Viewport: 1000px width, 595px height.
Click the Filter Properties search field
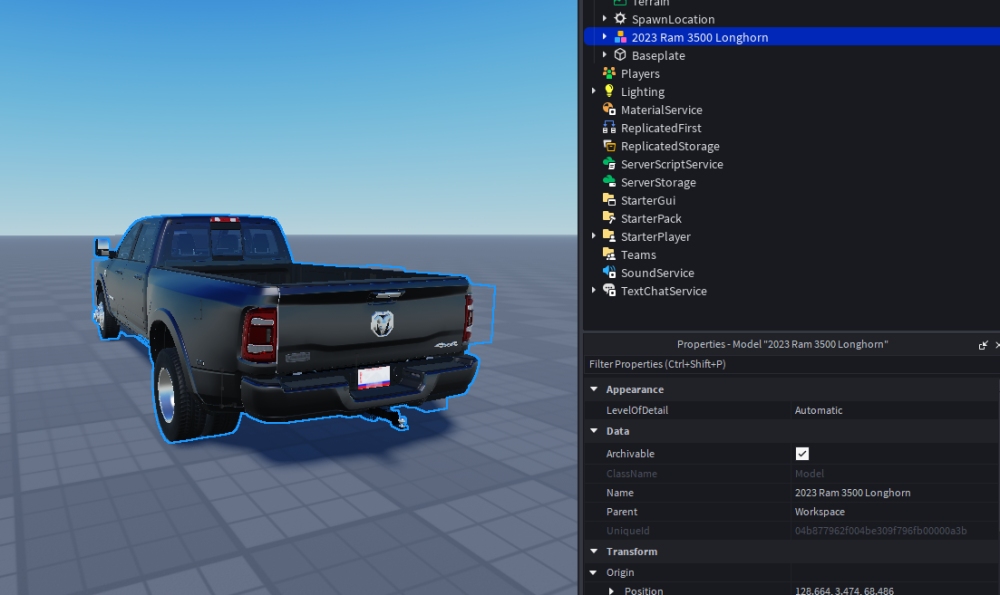pos(791,364)
